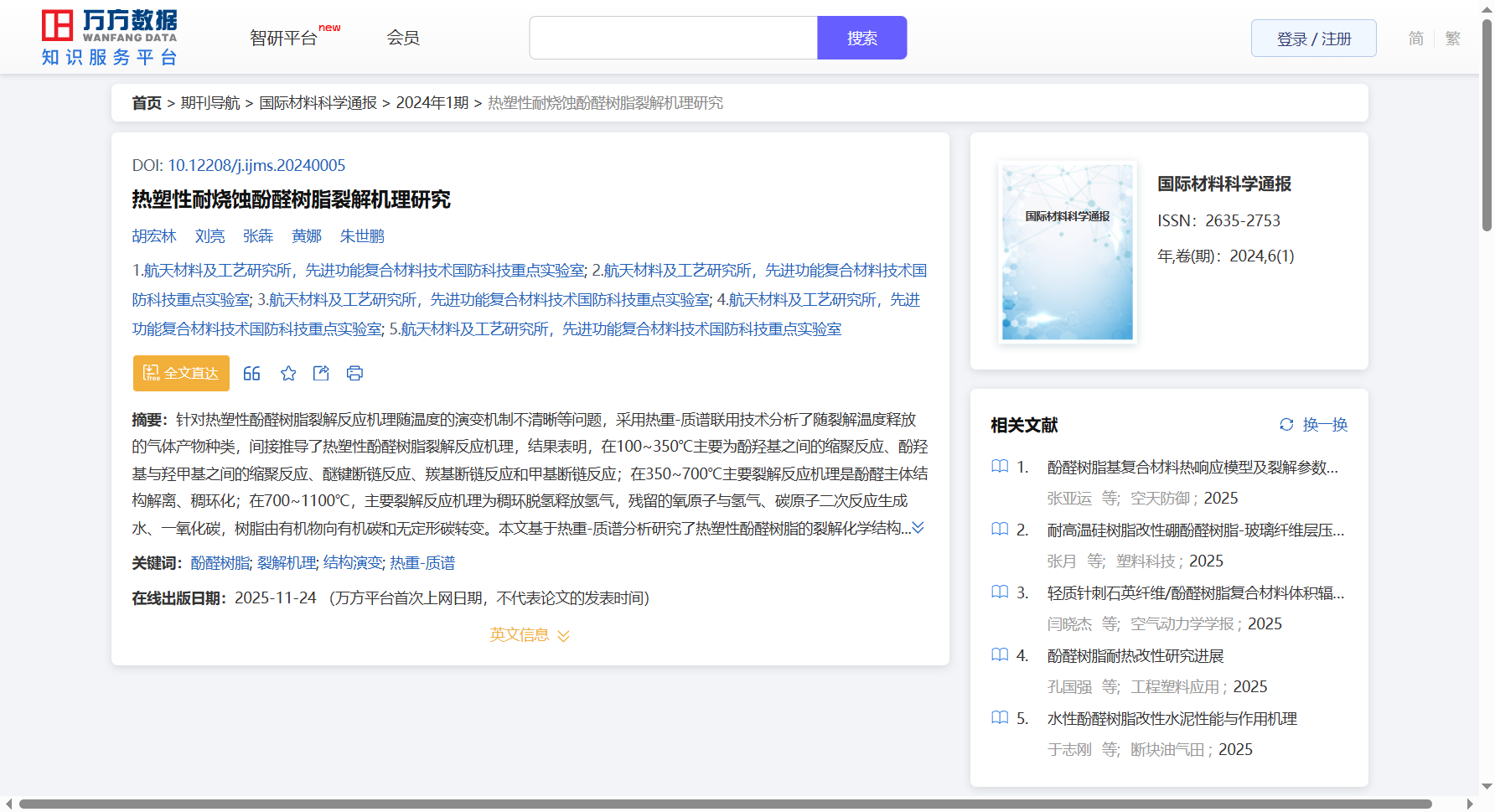The width and height of the screenshot is (1495, 812).
Task: Click the share article icon
Action: point(321,374)
